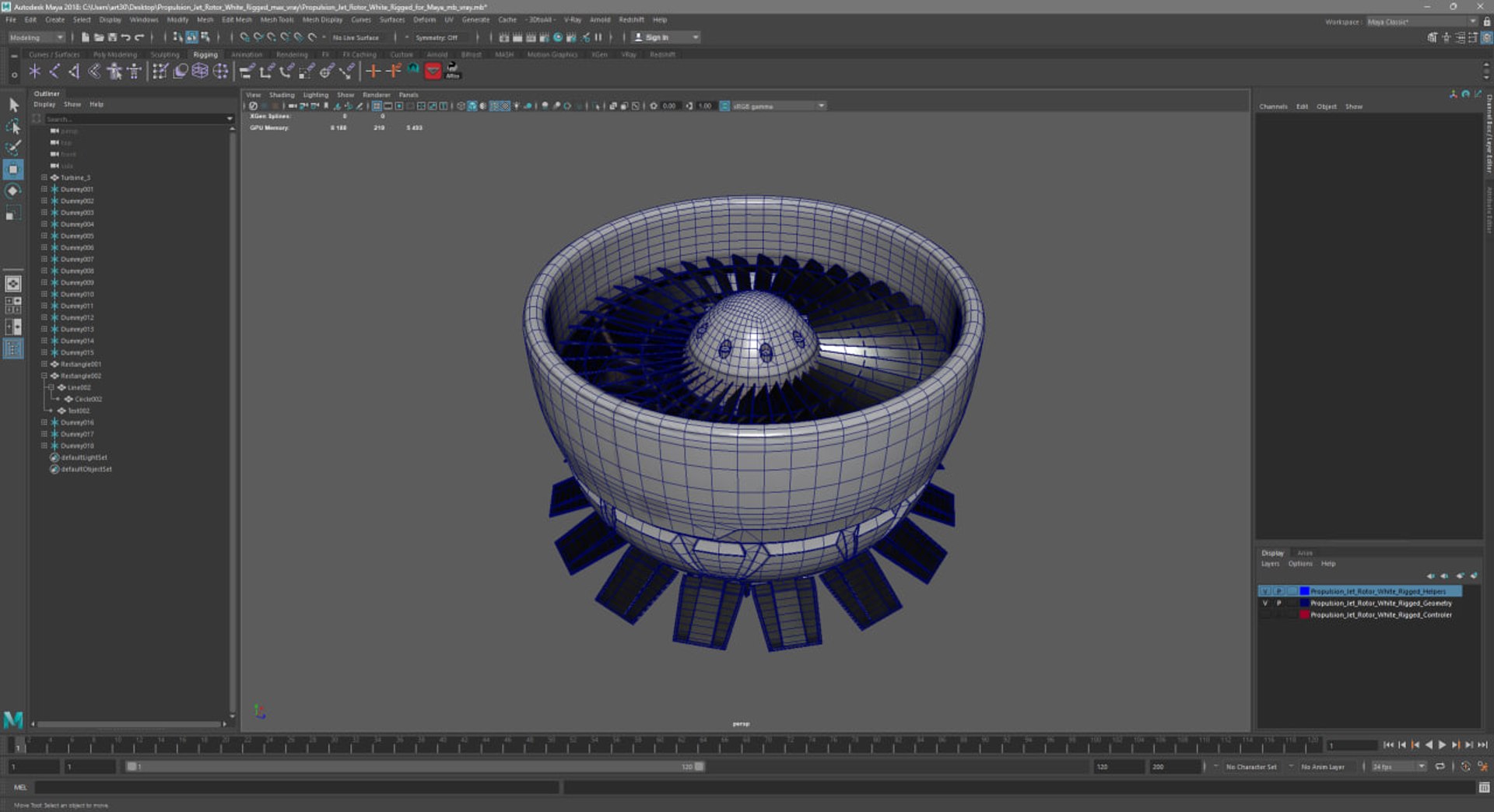1494x812 pixels.
Task: Select the arrow Select tool in toolbox
Action: tap(13, 104)
